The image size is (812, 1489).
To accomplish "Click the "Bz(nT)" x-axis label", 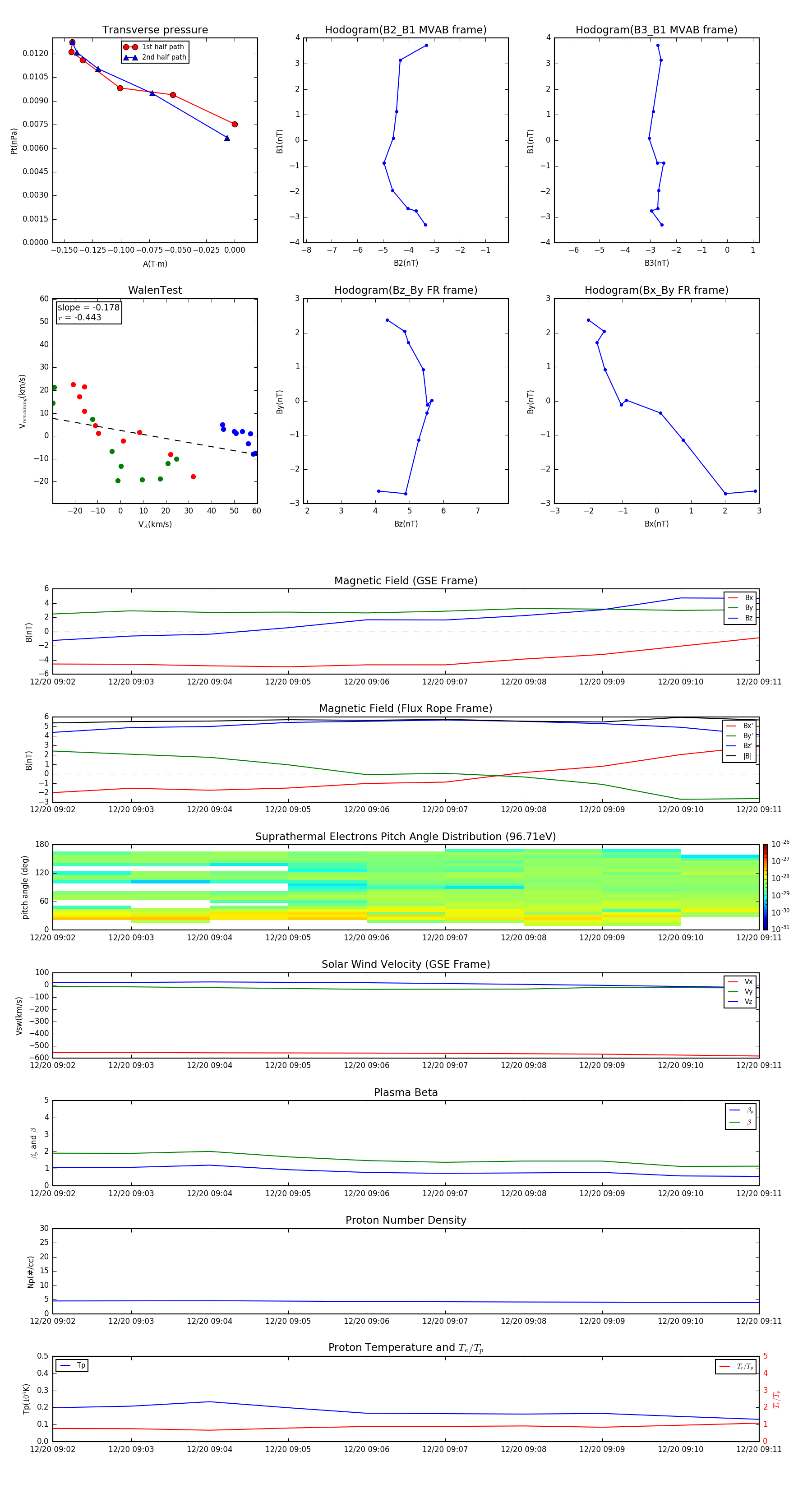I will [406, 524].
